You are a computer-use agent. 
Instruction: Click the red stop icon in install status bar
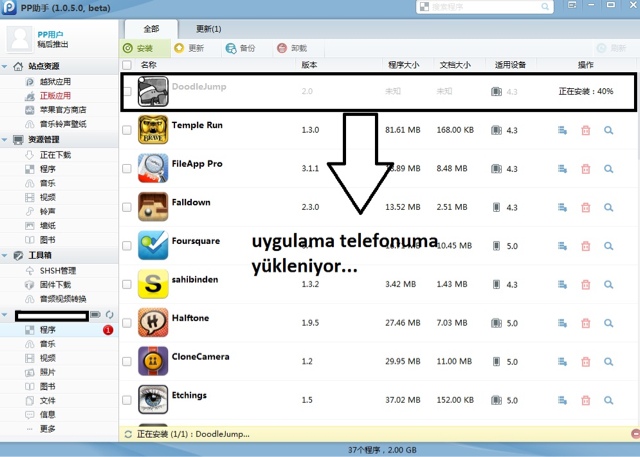pos(635,434)
